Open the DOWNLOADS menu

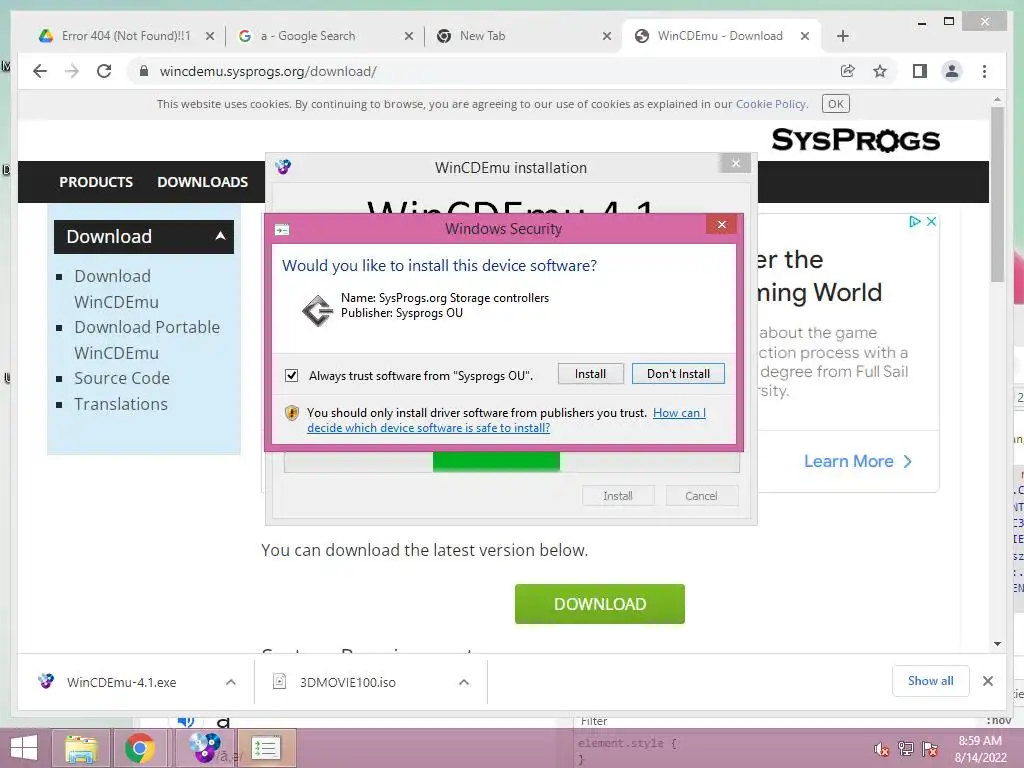pyautogui.click(x=202, y=182)
